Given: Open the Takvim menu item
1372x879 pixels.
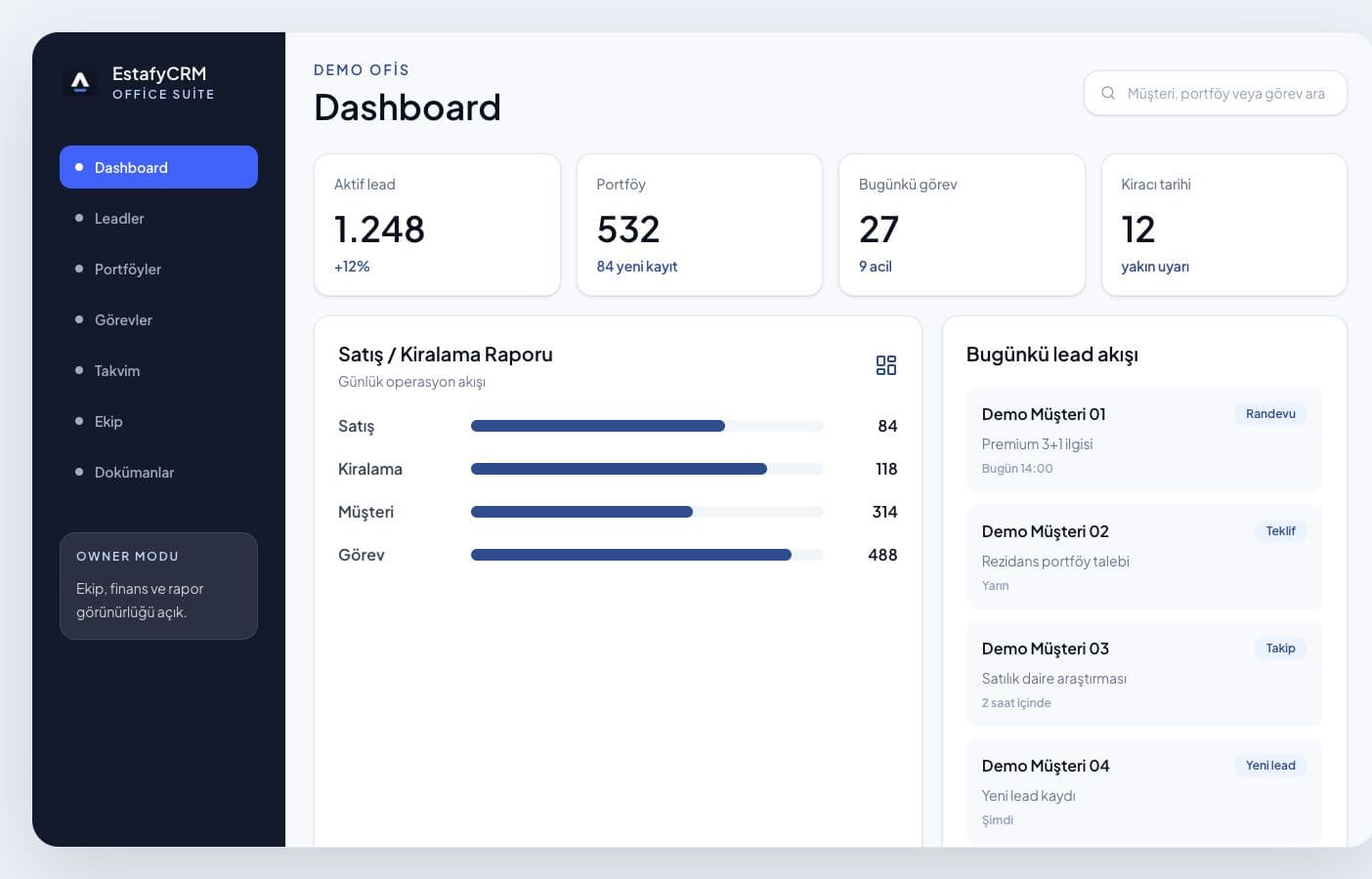Looking at the screenshot, I should coord(158,370).
